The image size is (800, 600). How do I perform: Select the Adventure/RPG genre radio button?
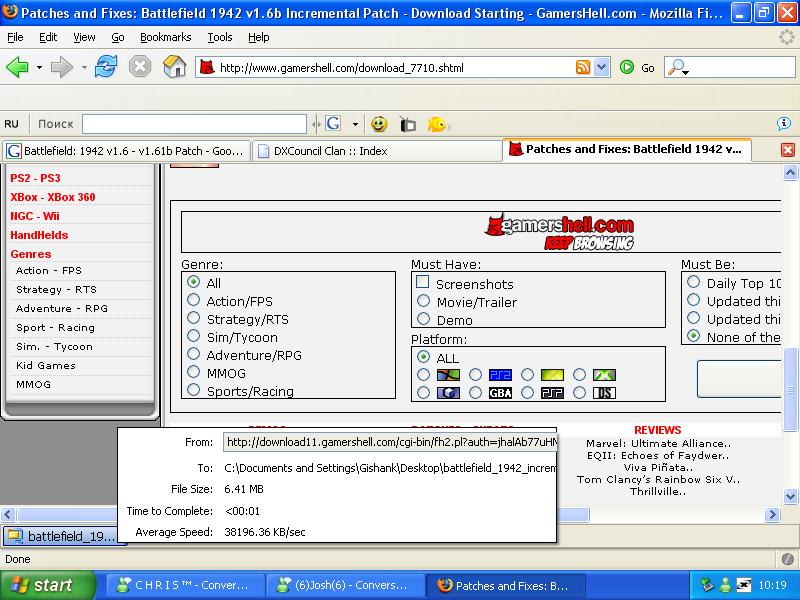coord(193,354)
